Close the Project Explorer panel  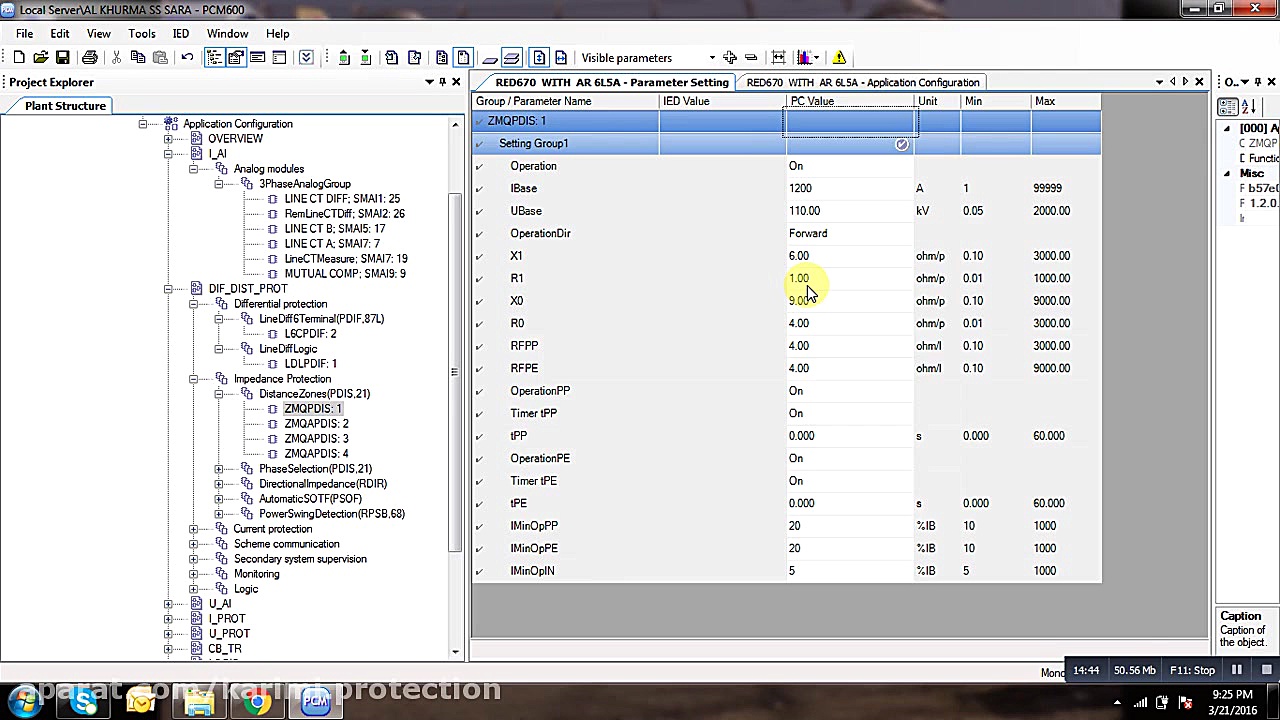(x=456, y=82)
